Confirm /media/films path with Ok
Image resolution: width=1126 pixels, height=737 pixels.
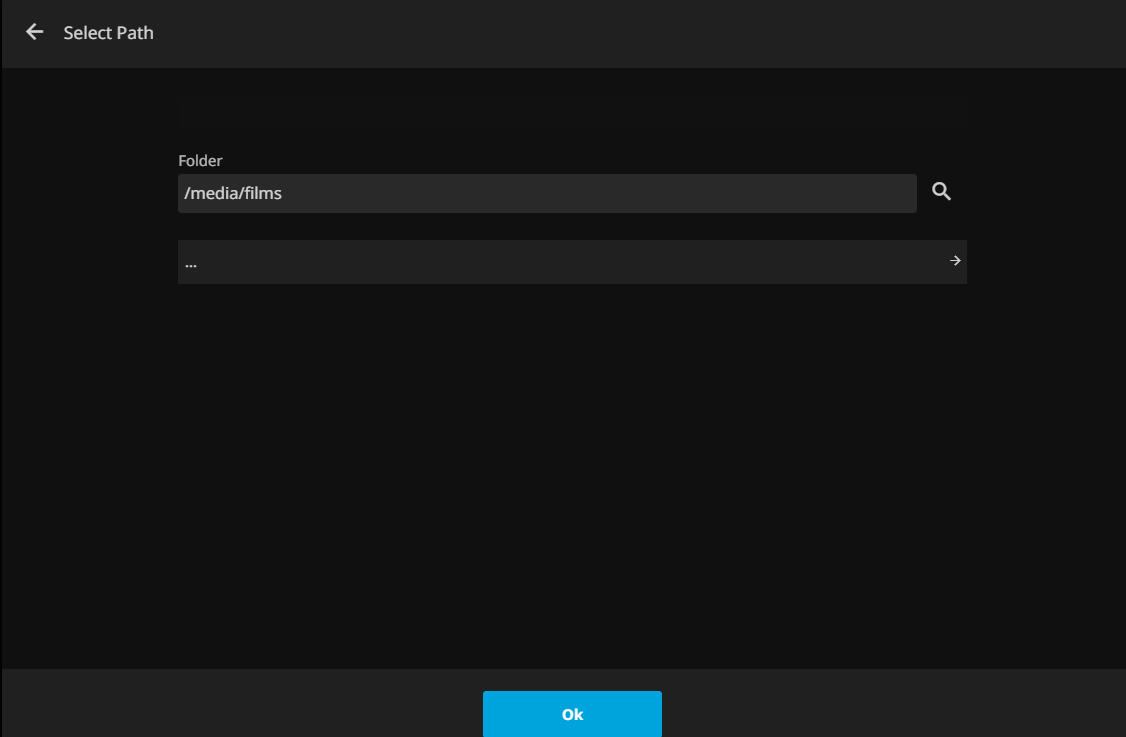click(572, 714)
